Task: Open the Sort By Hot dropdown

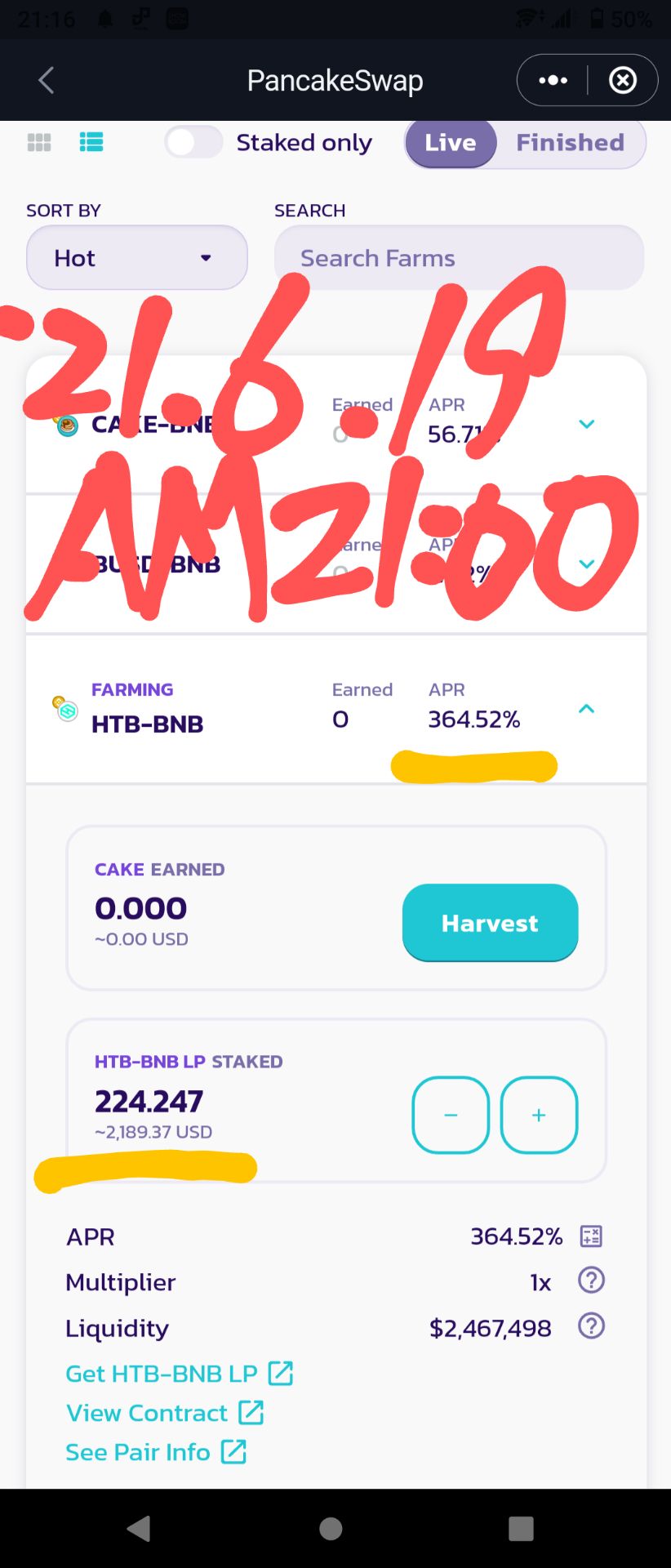Action: 137,258
